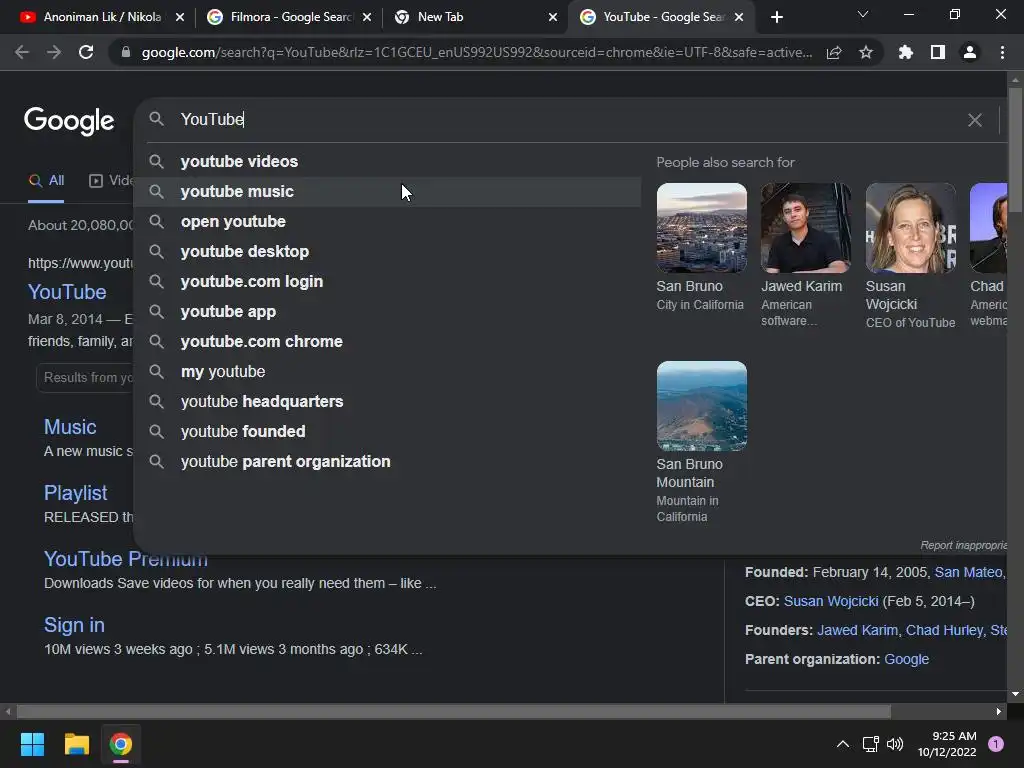The width and height of the screenshot is (1024, 768).
Task: Click magnifier icon in search box
Action: 156,119
